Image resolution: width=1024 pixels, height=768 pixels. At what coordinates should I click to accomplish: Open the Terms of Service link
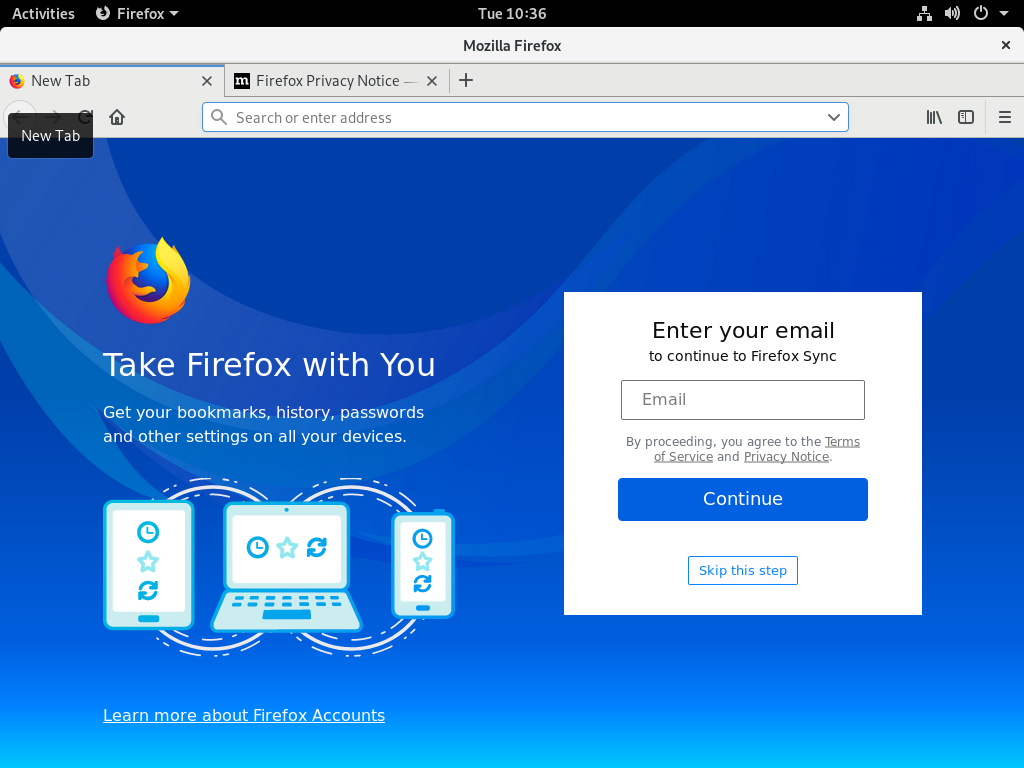coord(842,441)
